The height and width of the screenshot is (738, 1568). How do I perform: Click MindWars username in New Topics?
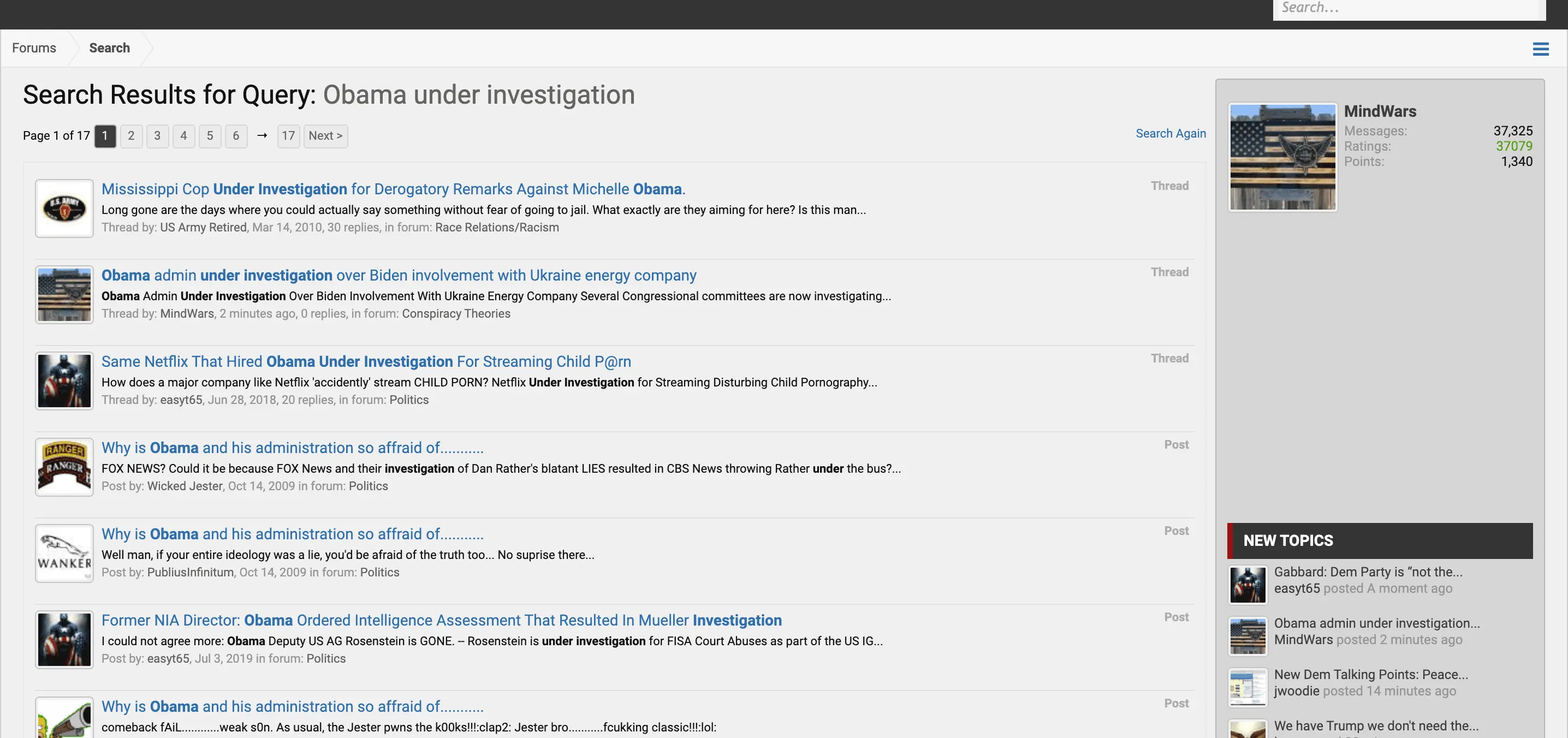(1303, 640)
